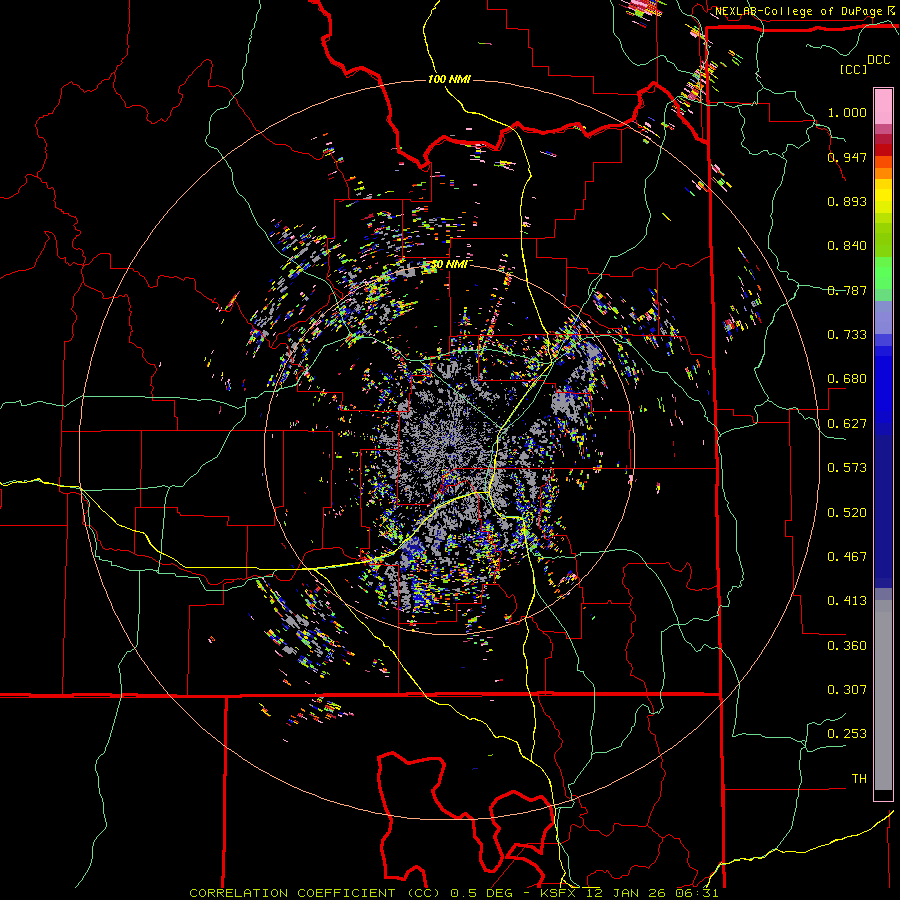Click the 0.520 value on color scale
Viewport: 900px width, 900px height.
pos(847,513)
